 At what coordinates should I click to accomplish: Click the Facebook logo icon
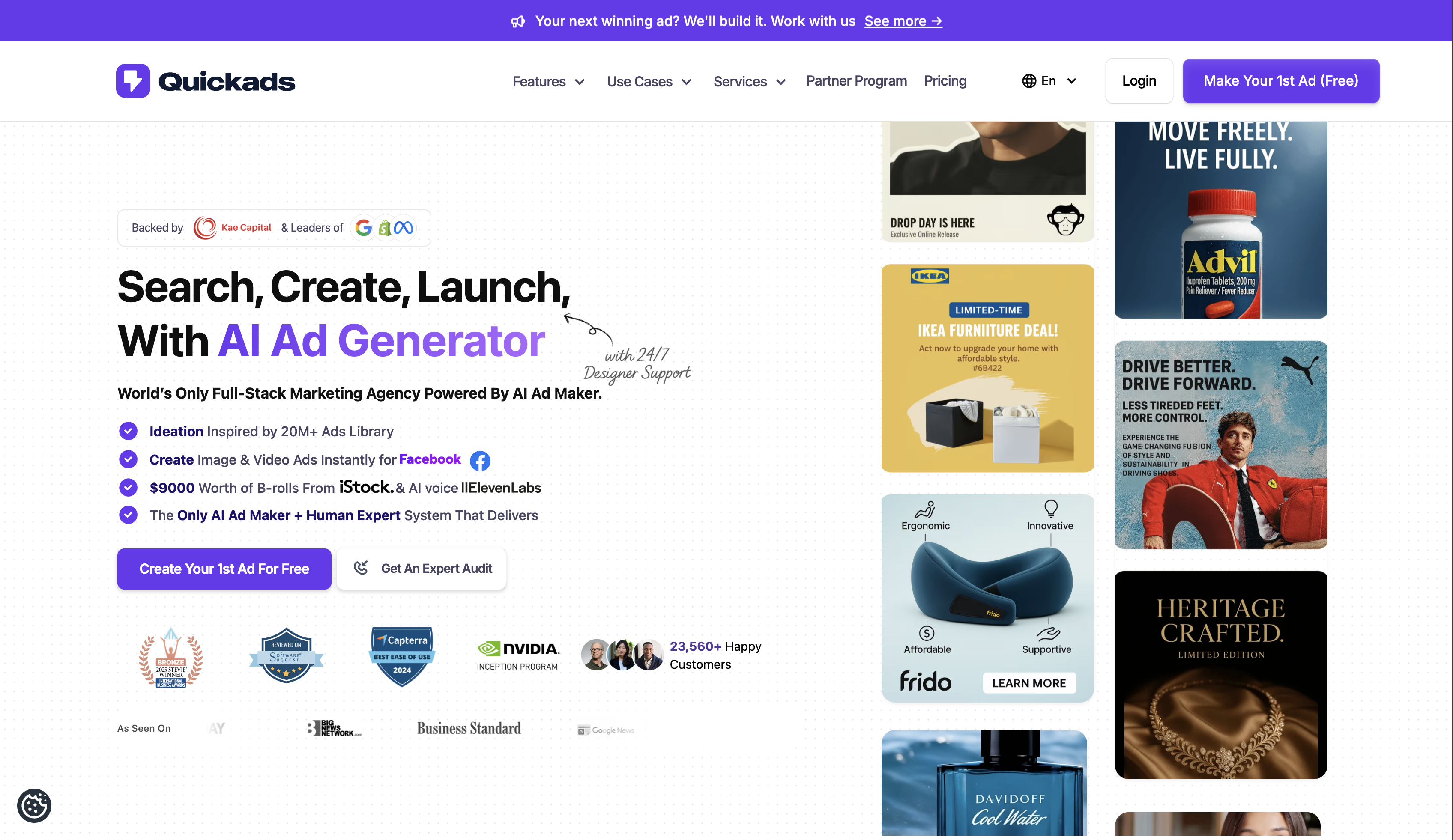480,460
